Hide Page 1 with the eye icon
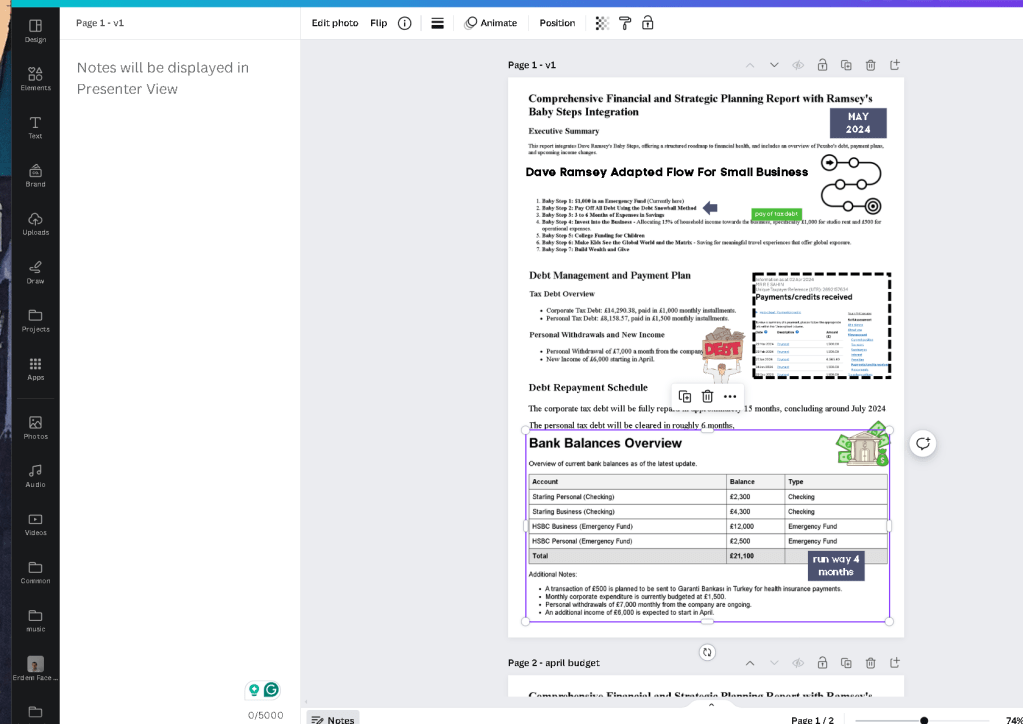The width and height of the screenshot is (1023, 724). (798, 65)
